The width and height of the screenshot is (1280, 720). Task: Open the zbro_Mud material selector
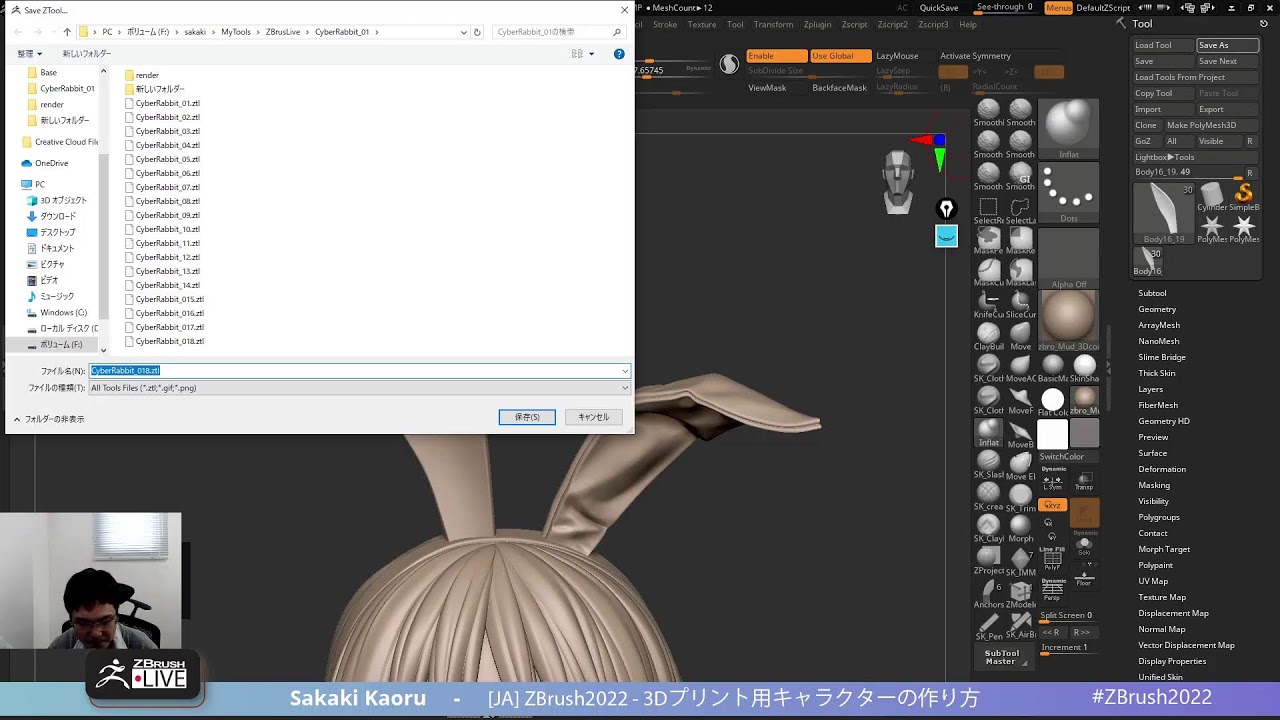point(1068,321)
